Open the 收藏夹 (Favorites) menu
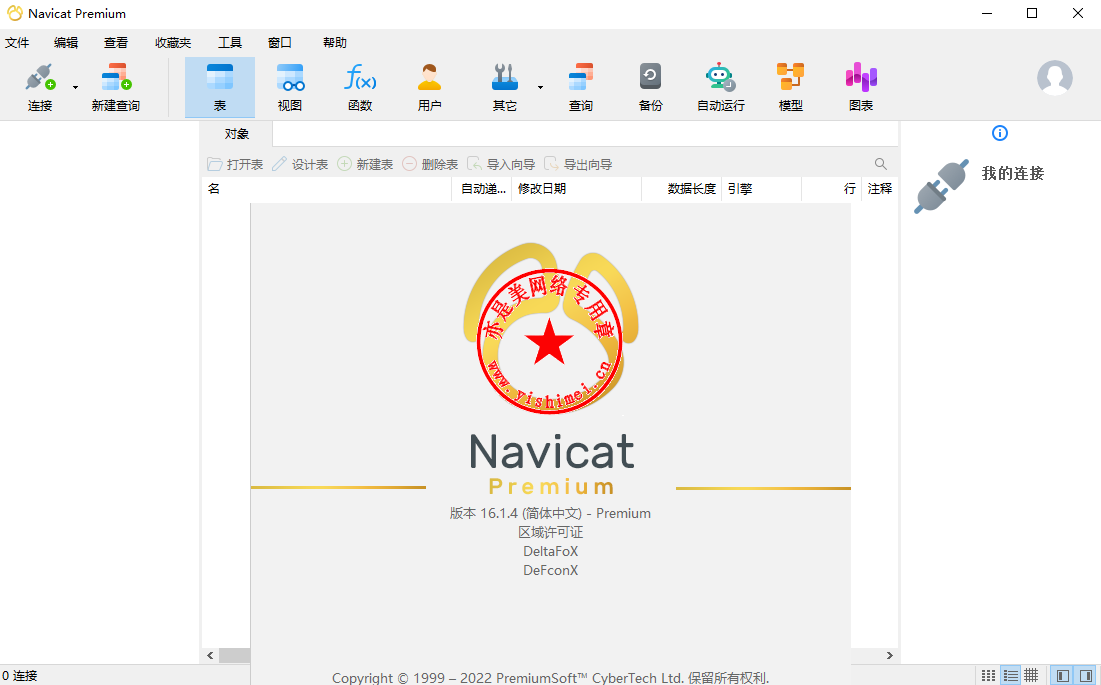The height and width of the screenshot is (685, 1101). click(x=173, y=43)
